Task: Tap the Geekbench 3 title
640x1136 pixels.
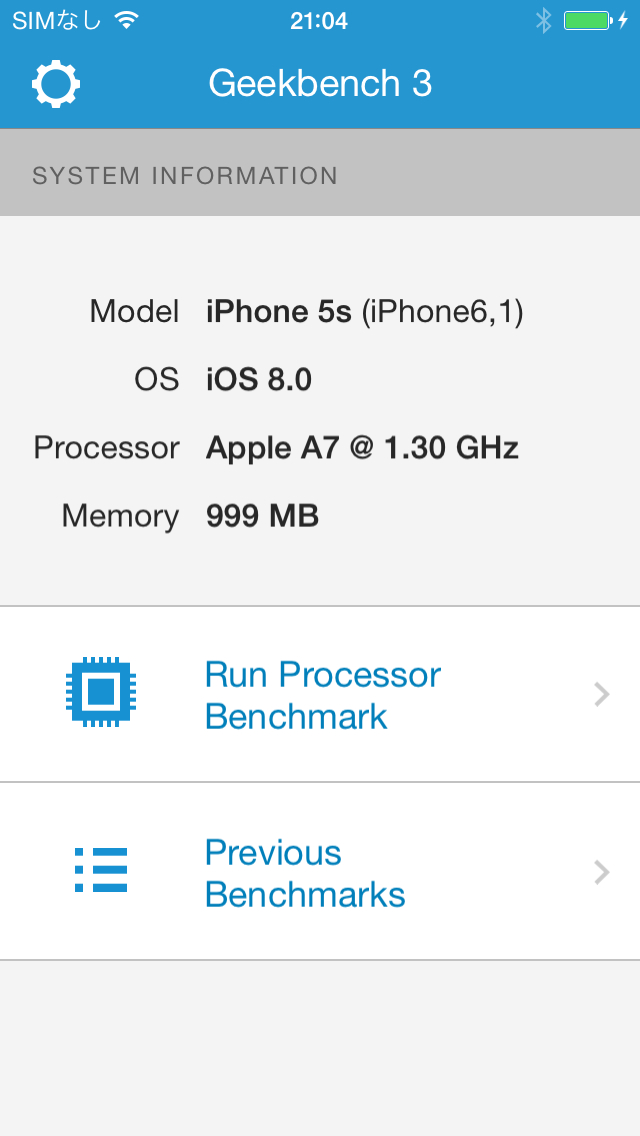Action: point(320,84)
